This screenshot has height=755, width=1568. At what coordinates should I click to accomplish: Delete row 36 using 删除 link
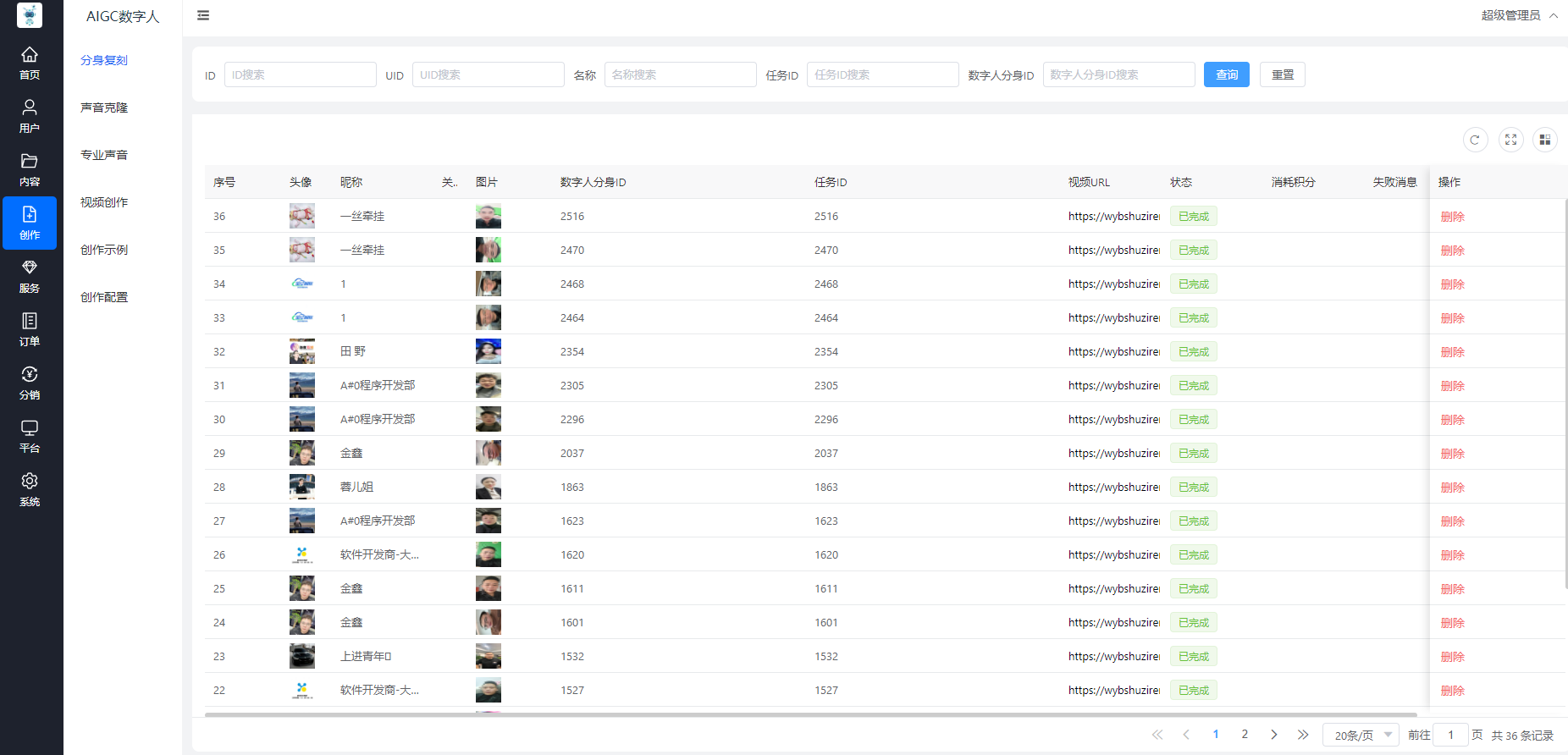pyautogui.click(x=1452, y=217)
